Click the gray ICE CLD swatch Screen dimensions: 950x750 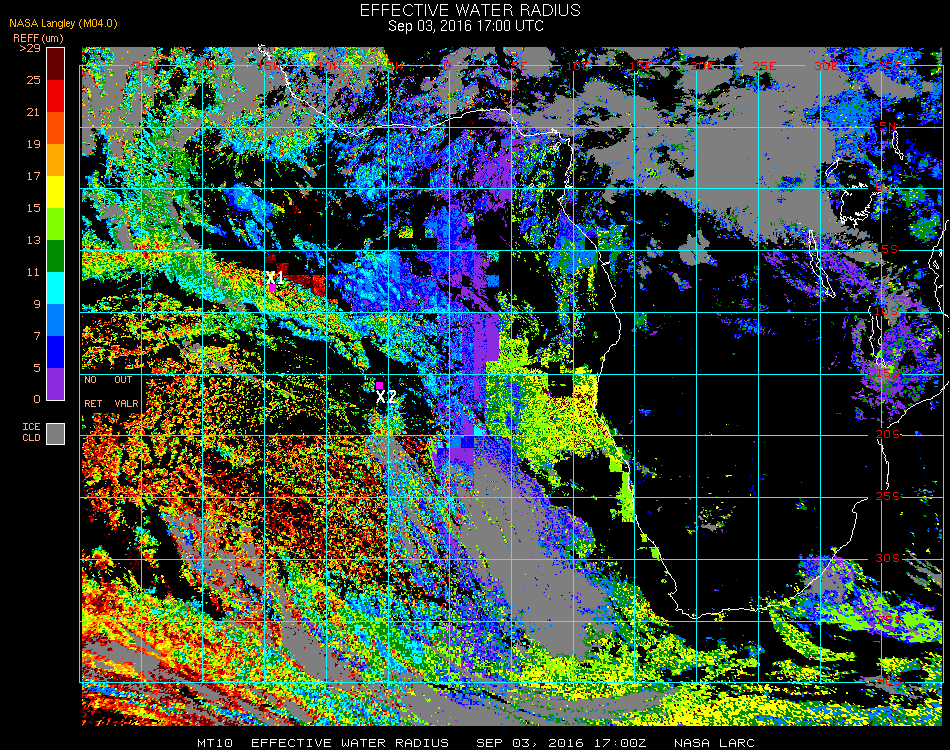(x=56, y=434)
